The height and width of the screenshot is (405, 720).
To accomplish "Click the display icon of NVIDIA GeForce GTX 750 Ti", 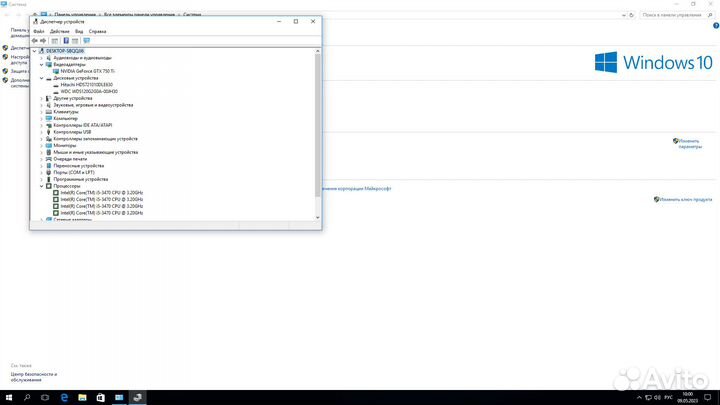I will (x=56, y=71).
